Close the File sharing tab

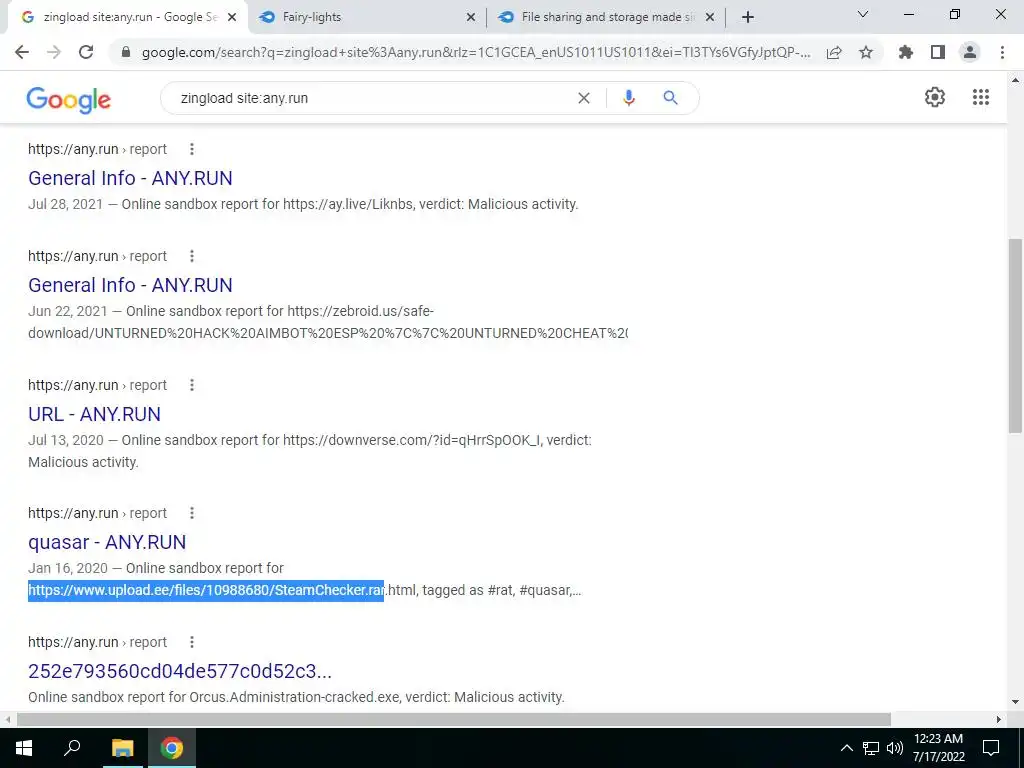[710, 18]
